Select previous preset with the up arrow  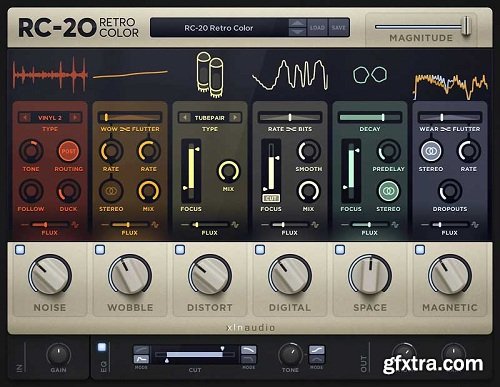click(x=297, y=23)
